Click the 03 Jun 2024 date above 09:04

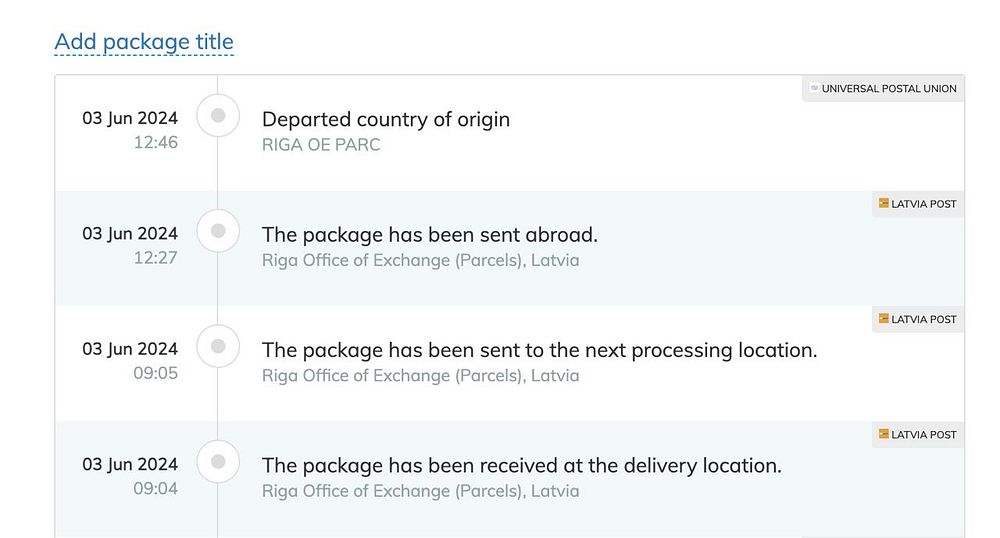pyautogui.click(x=130, y=464)
